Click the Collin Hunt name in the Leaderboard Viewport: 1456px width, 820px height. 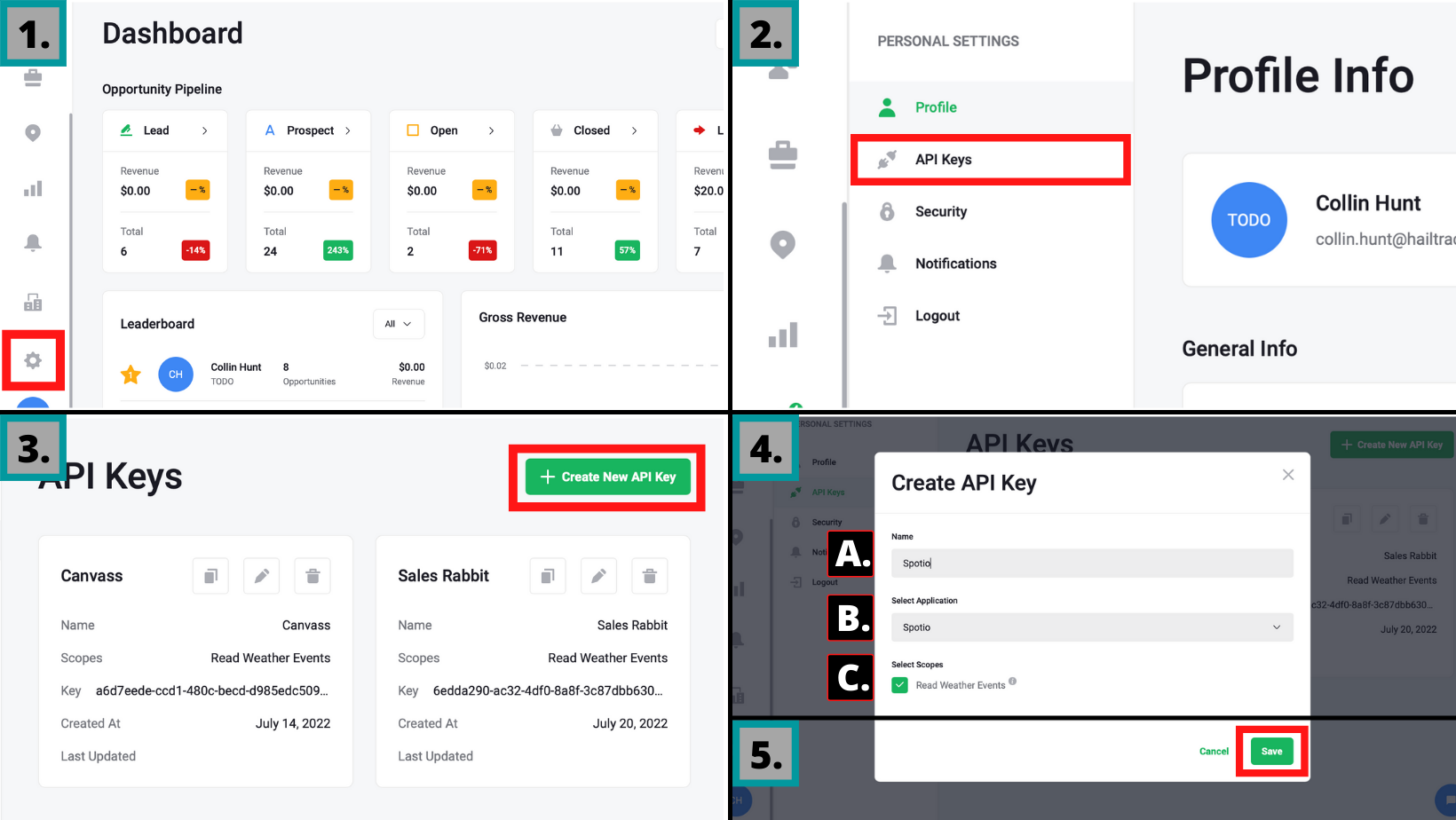click(236, 367)
